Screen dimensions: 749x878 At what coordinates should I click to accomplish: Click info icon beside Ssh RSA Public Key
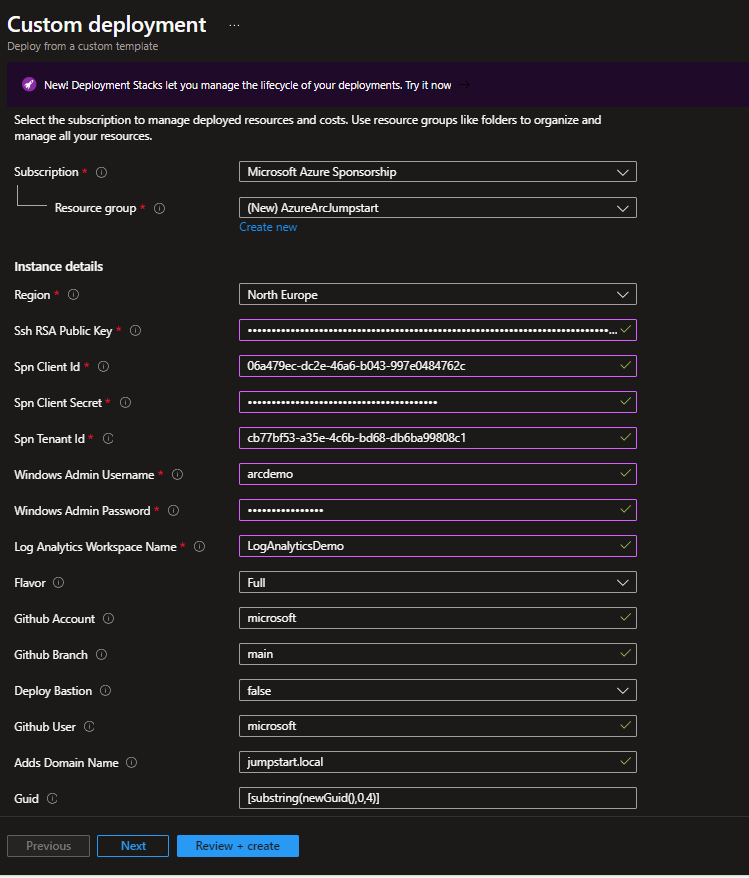tap(136, 331)
